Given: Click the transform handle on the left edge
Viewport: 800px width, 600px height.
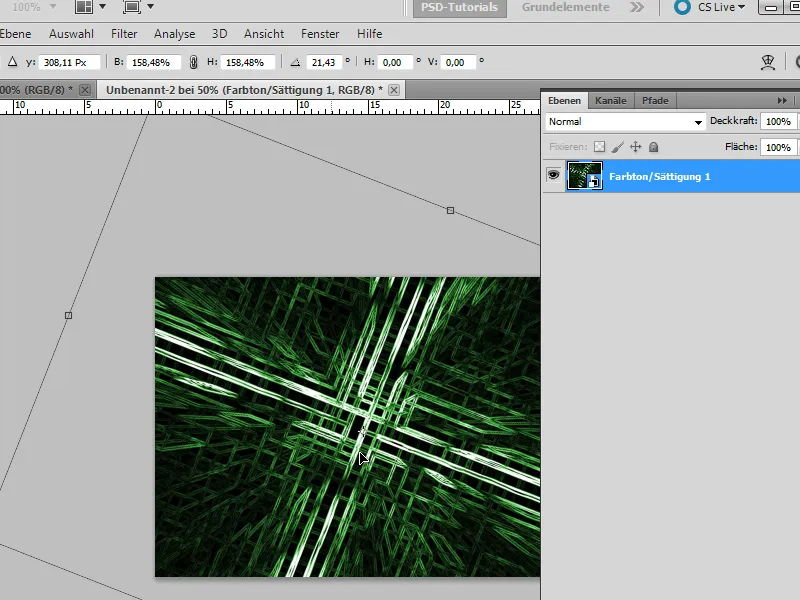Looking at the screenshot, I should click(68, 315).
